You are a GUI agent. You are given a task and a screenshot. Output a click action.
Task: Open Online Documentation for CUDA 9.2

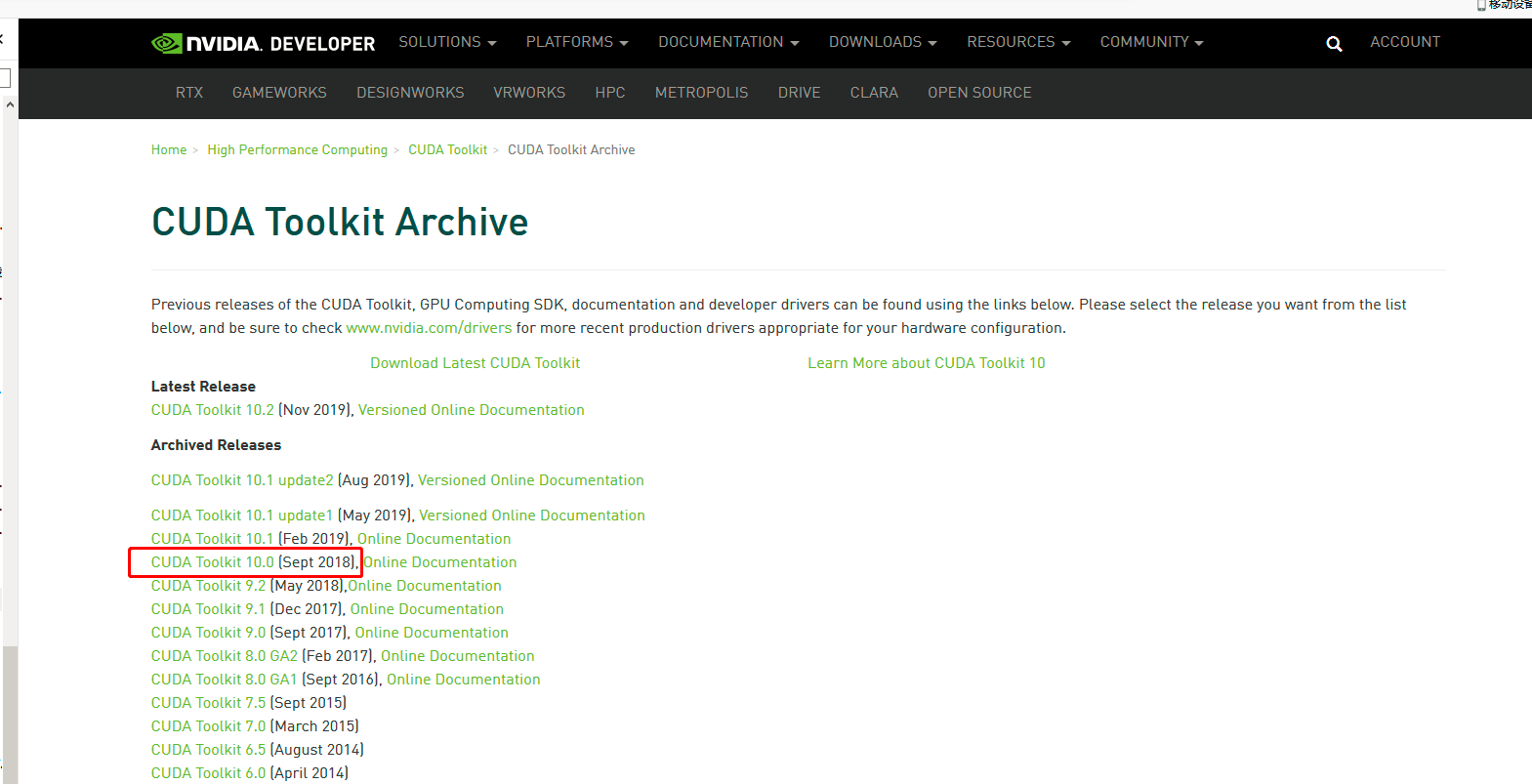425,586
